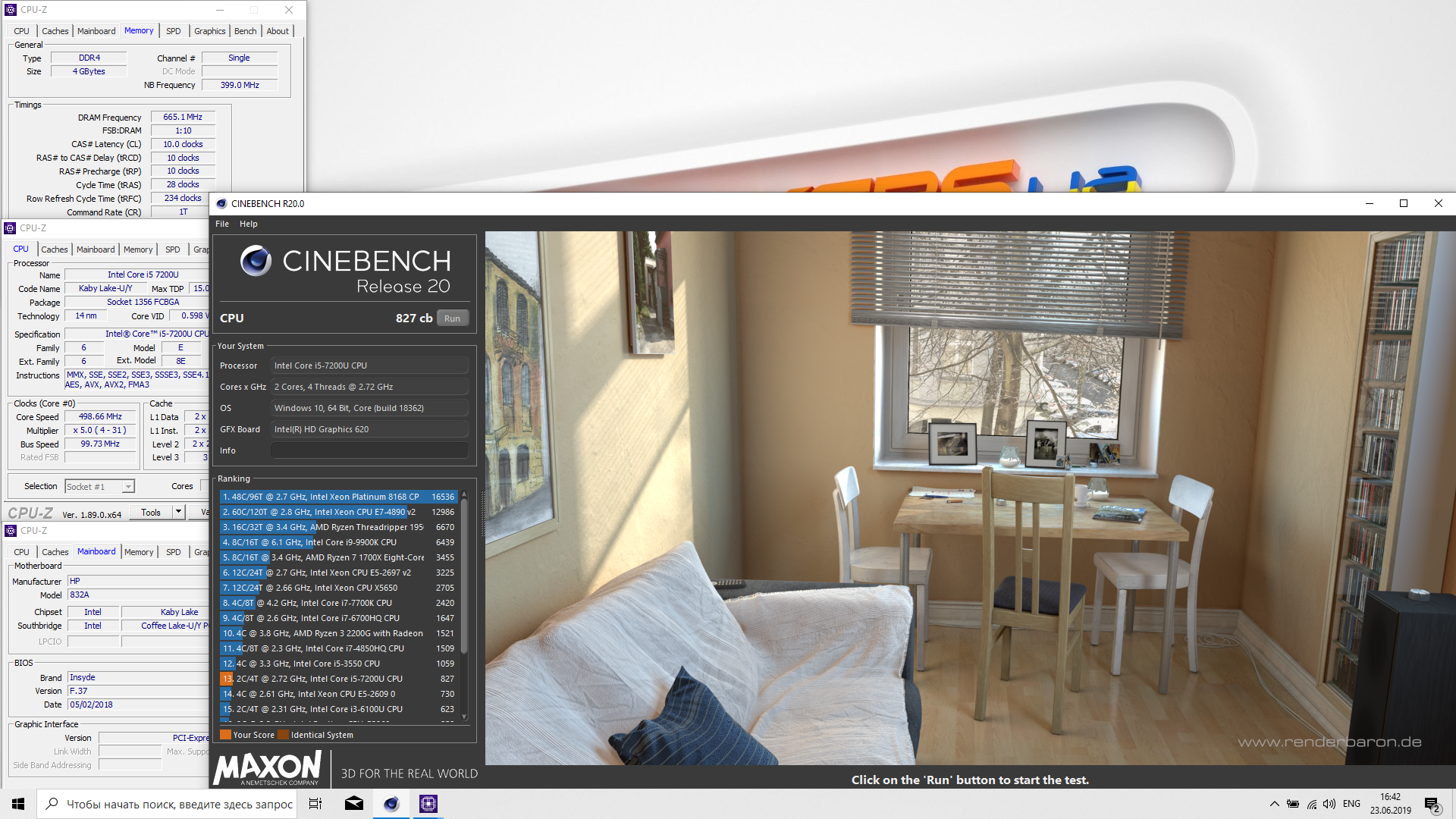The image size is (1456, 819).
Task: Open the Mail app from the taskbar
Action: [354, 804]
